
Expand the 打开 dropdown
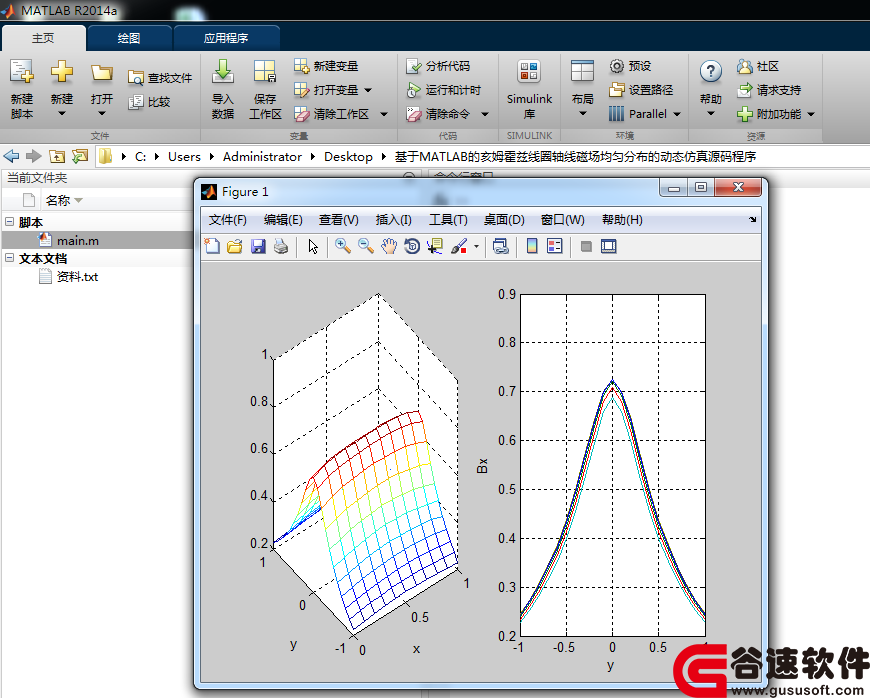tap(102, 114)
